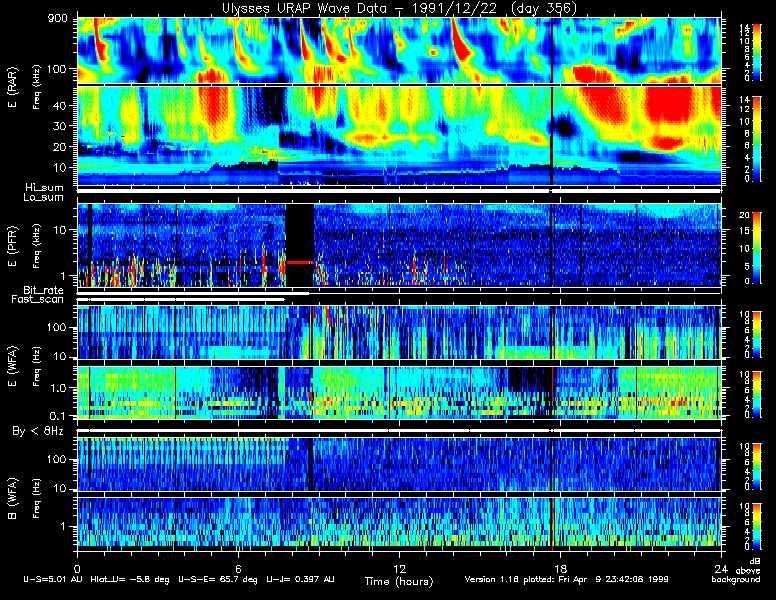Click the time axis tick '0'
The width and height of the screenshot is (776, 600).
(x=77, y=568)
